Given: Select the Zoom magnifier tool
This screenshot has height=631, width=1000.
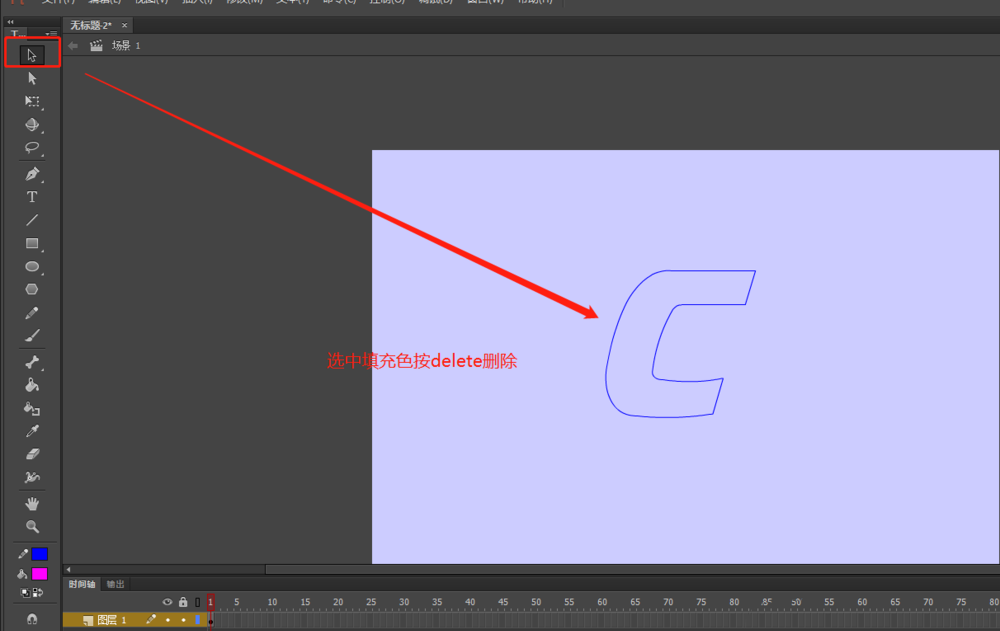Looking at the screenshot, I should 32,527.
